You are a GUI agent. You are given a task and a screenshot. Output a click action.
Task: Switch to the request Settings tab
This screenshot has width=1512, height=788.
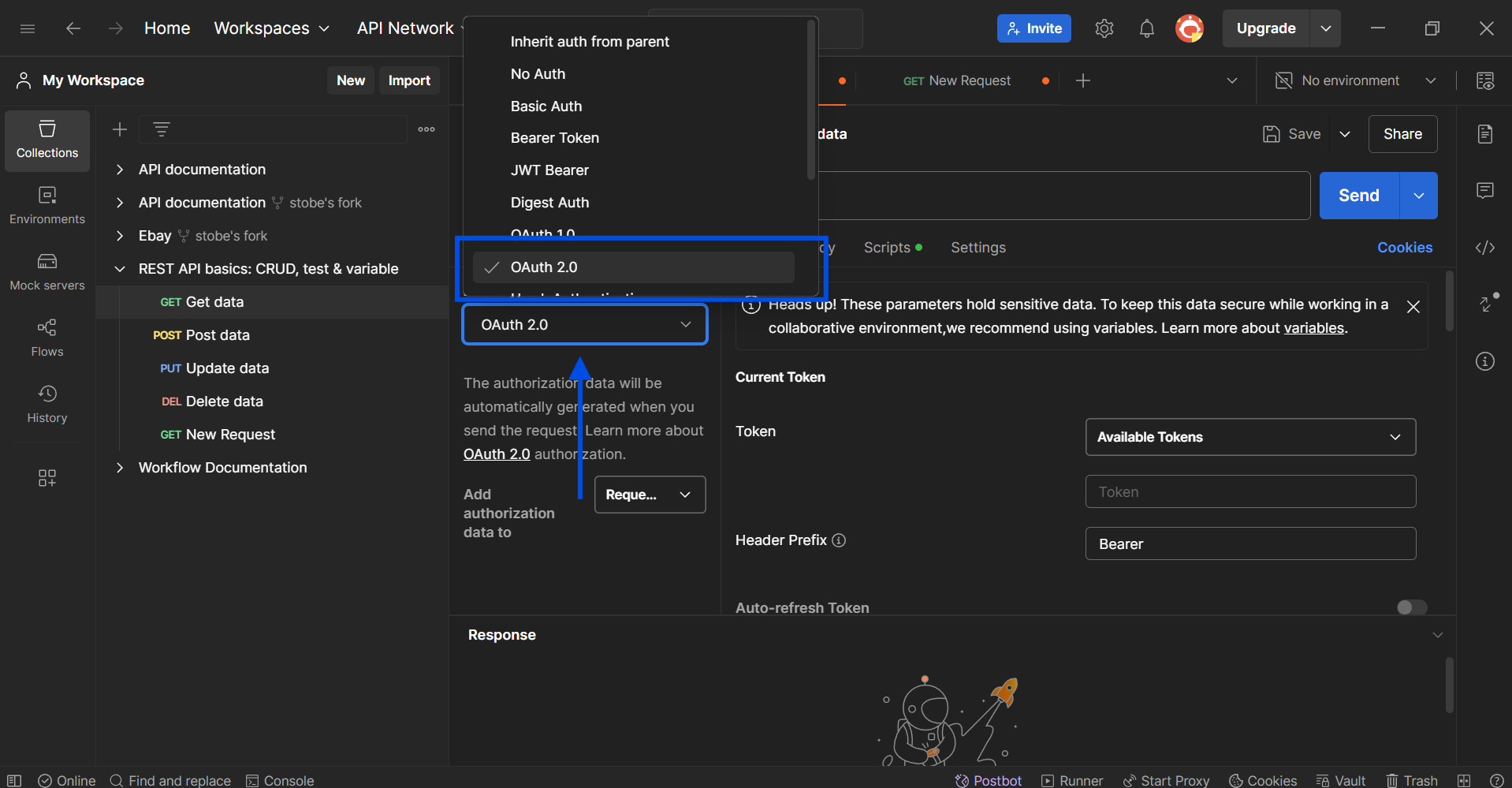tap(978, 248)
